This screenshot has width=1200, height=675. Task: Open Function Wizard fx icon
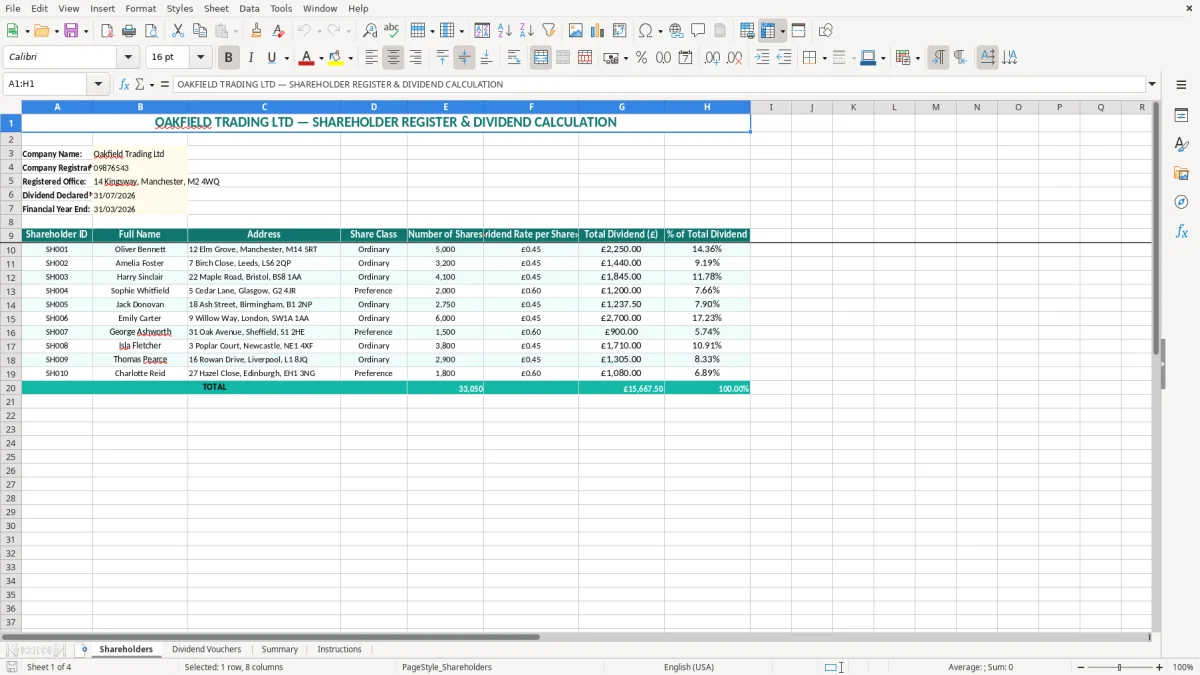click(124, 85)
